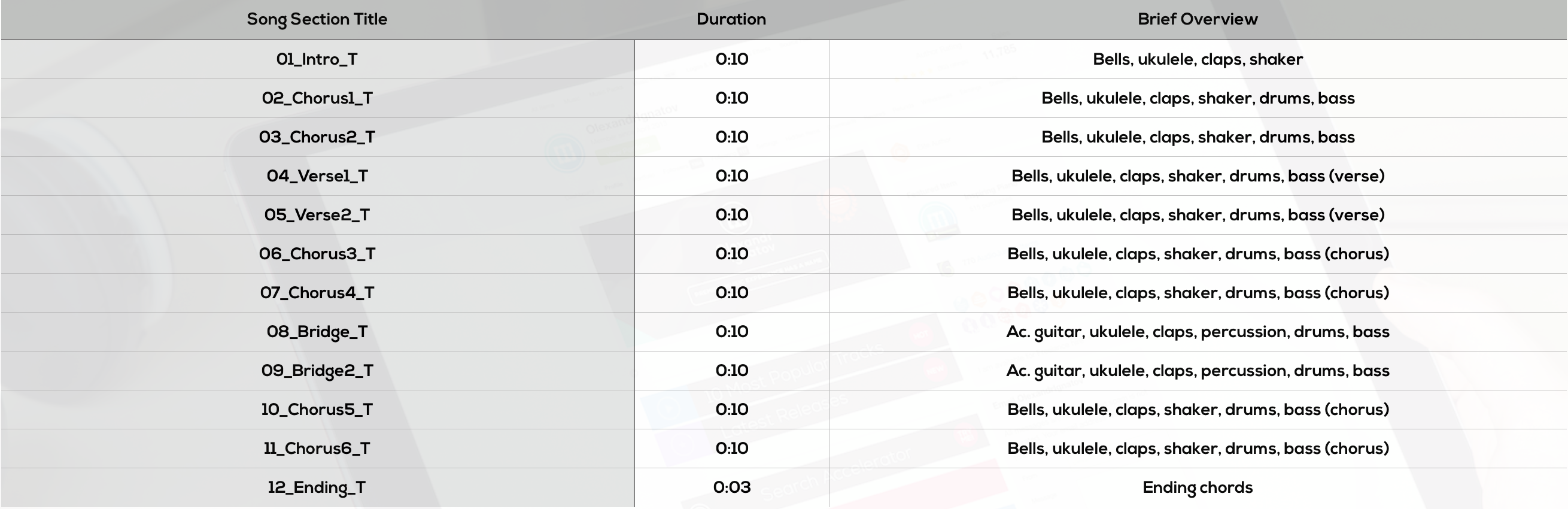Click the 08_Bridge_T acoustic guitar overview text
Image resolution: width=1568 pixels, height=509 pixels.
click(1198, 332)
